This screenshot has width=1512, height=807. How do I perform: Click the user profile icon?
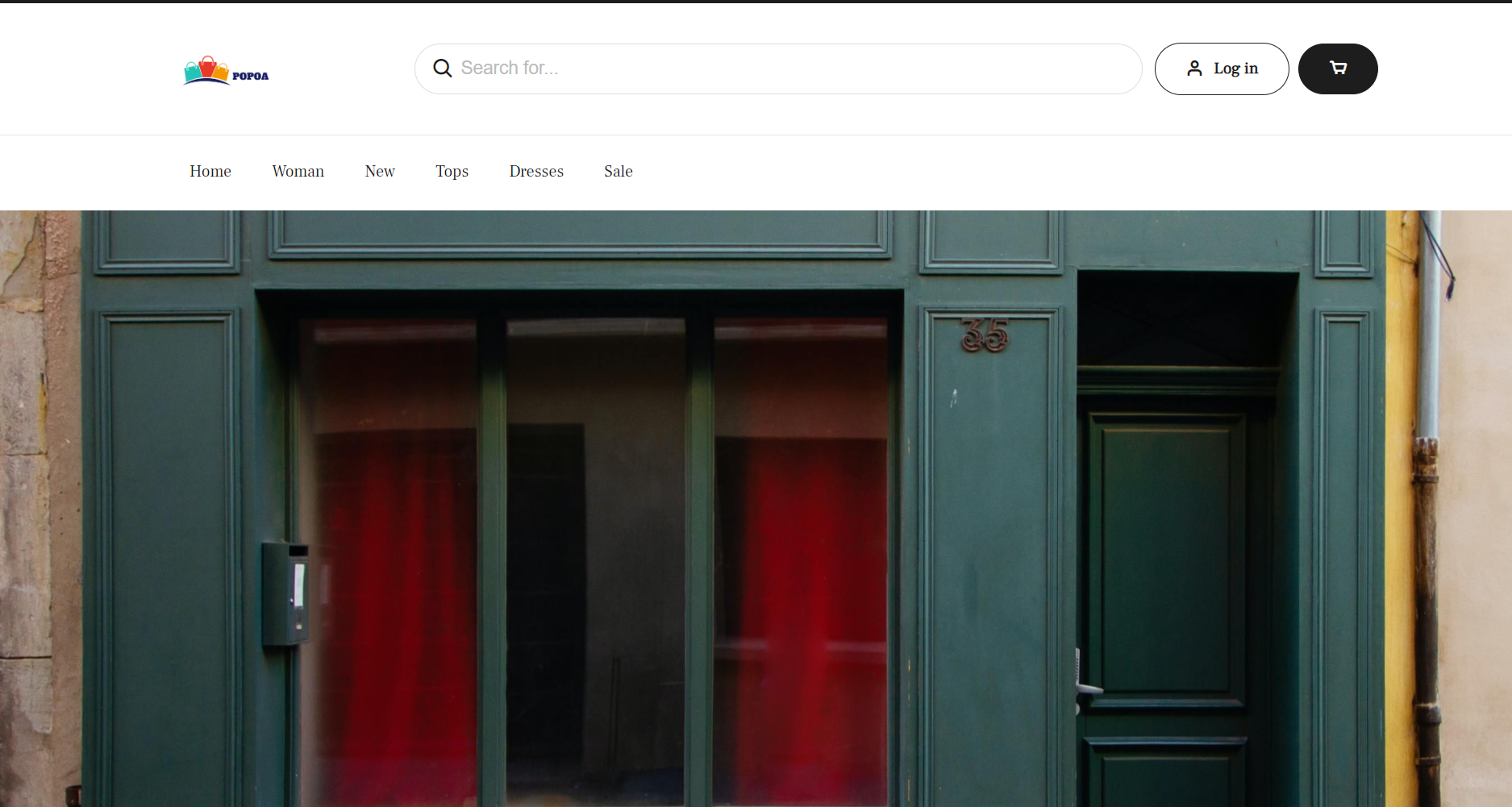tap(1194, 69)
